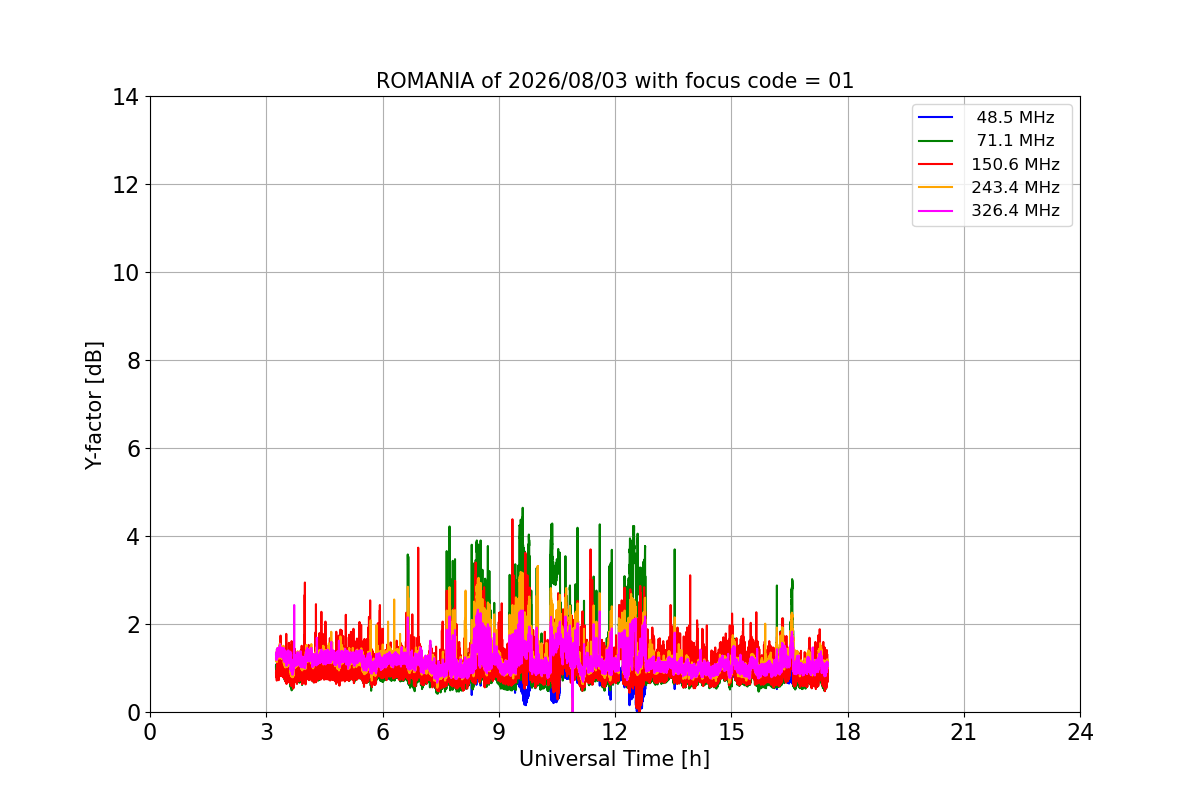
Task: Click the Universal Time [h] axis label
Action: [x=614, y=759]
